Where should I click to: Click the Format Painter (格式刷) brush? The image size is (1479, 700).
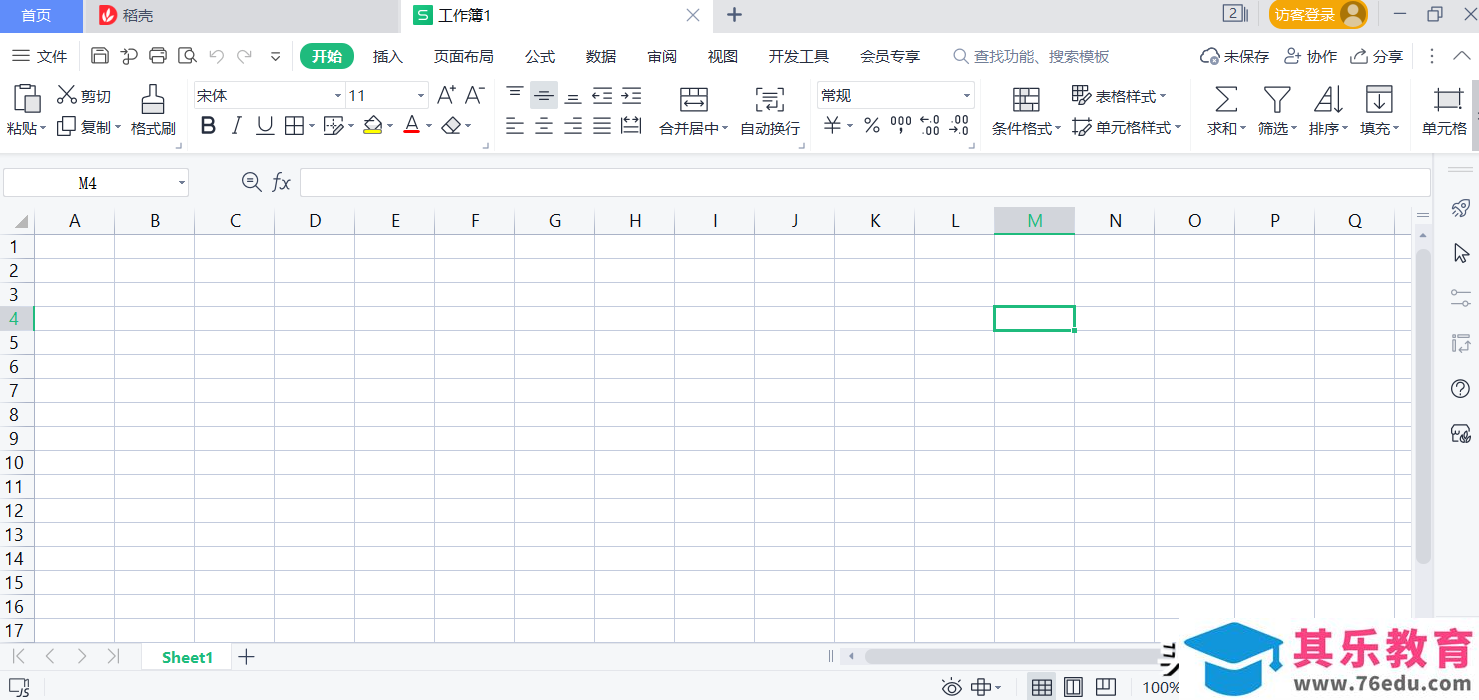click(153, 110)
